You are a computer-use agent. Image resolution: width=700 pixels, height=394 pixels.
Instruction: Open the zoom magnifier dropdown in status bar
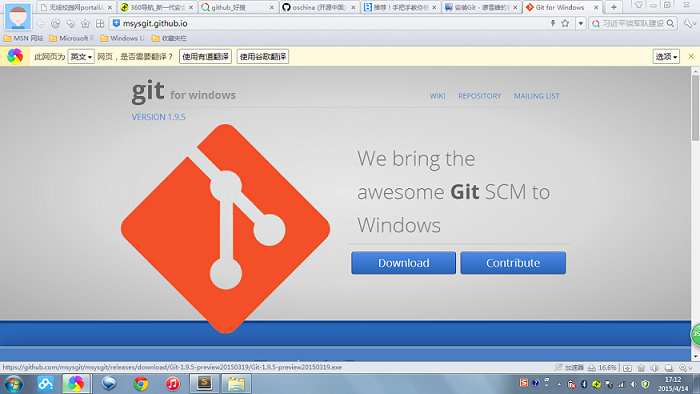[x=685, y=368]
